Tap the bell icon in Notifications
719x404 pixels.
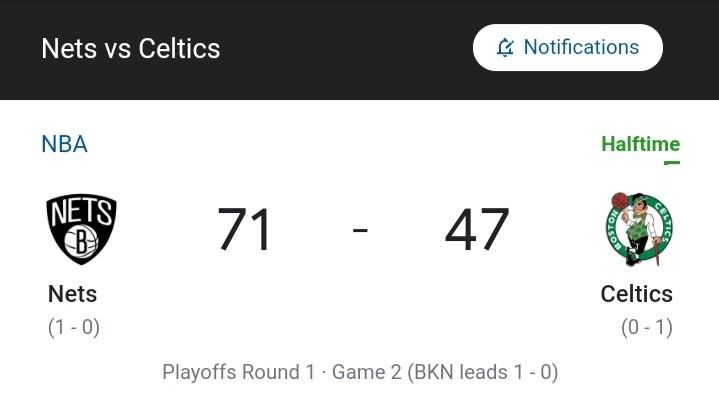[505, 47]
